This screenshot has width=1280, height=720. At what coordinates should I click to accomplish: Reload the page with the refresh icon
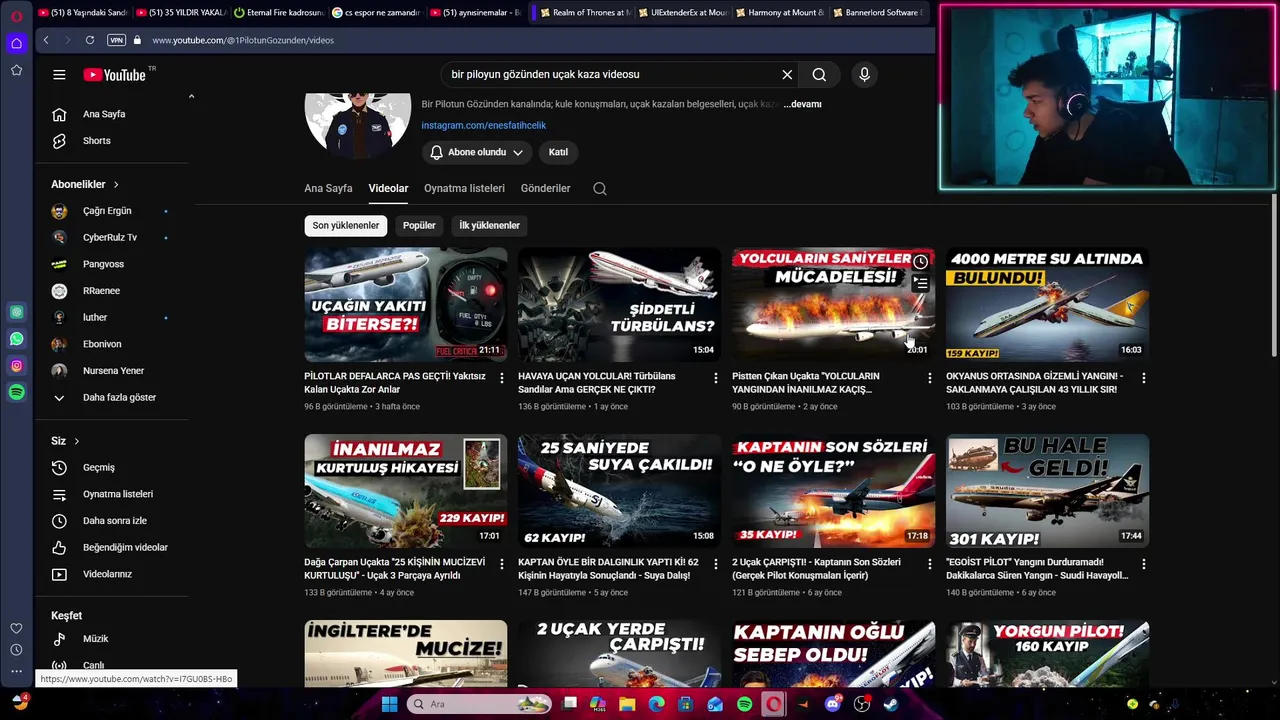pos(90,40)
